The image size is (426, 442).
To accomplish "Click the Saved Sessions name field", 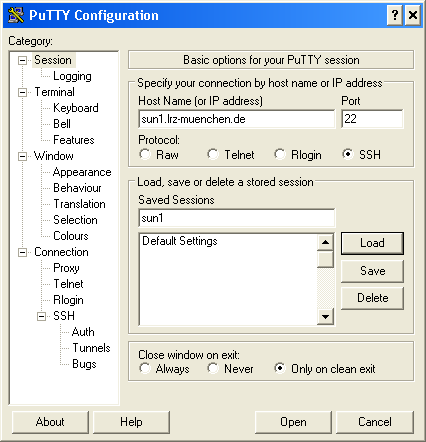I will 237,218.
